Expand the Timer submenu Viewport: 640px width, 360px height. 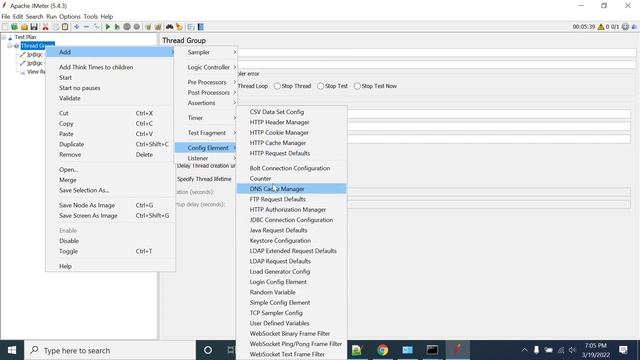click(206, 118)
